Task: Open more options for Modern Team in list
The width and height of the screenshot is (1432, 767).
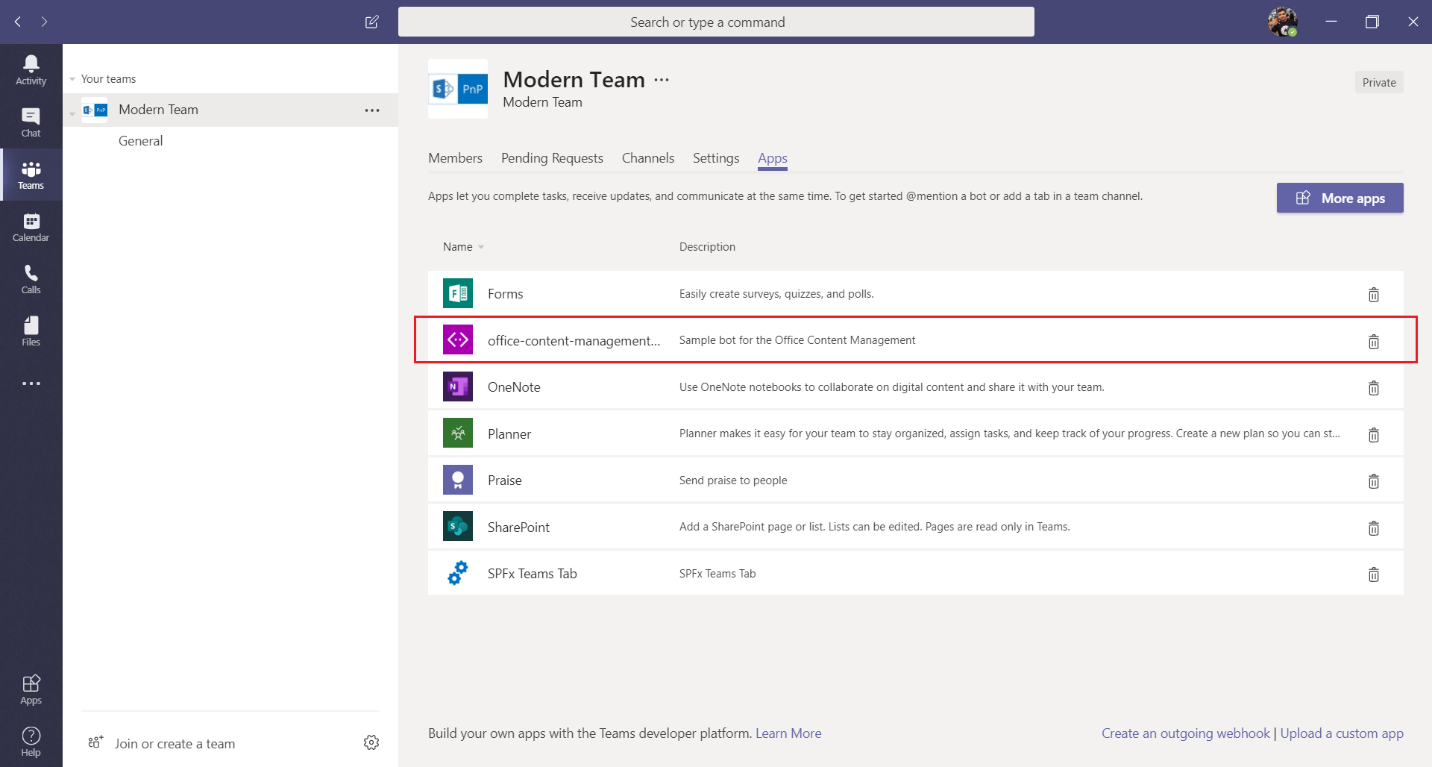Action: [x=372, y=110]
